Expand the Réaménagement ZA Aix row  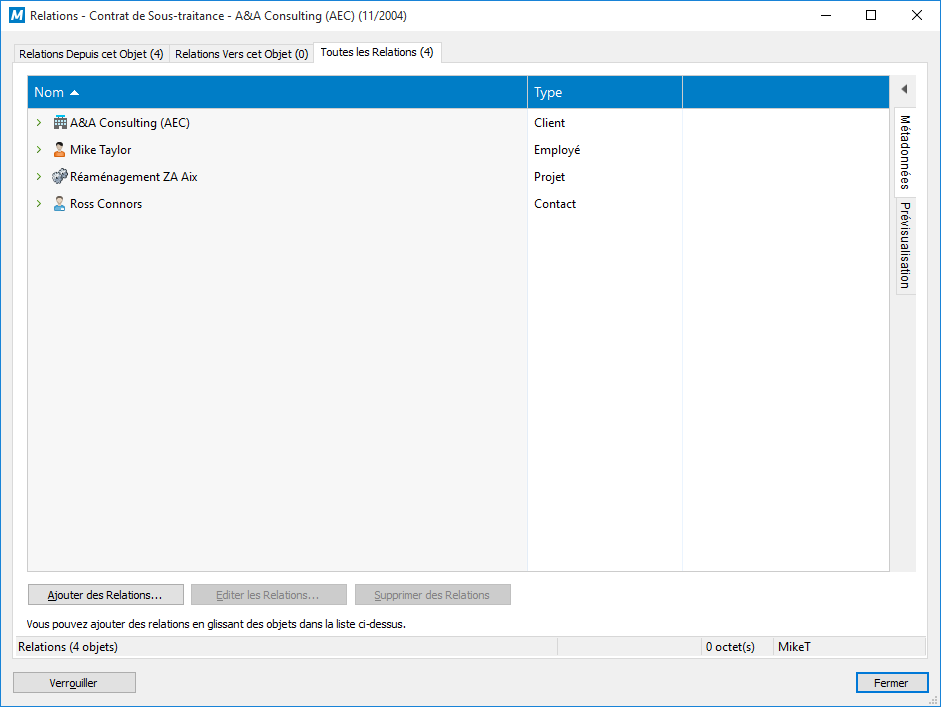click(39, 177)
